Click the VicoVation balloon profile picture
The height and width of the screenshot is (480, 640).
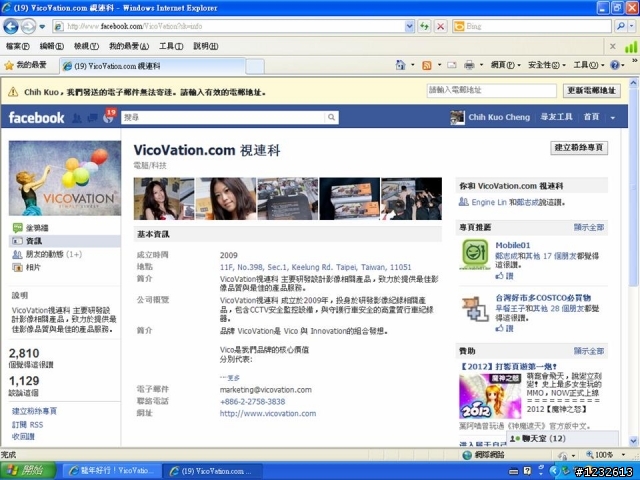click(65, 178)
